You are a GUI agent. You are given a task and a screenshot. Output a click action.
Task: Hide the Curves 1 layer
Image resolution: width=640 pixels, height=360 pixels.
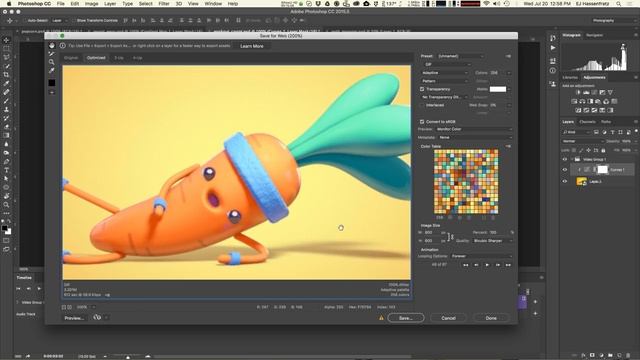(x=565, y=170)
